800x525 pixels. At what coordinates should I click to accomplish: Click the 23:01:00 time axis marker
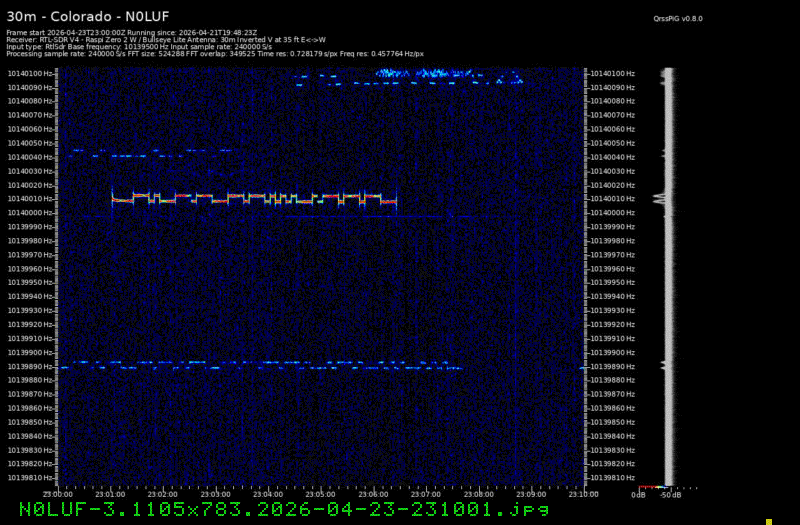110,494
